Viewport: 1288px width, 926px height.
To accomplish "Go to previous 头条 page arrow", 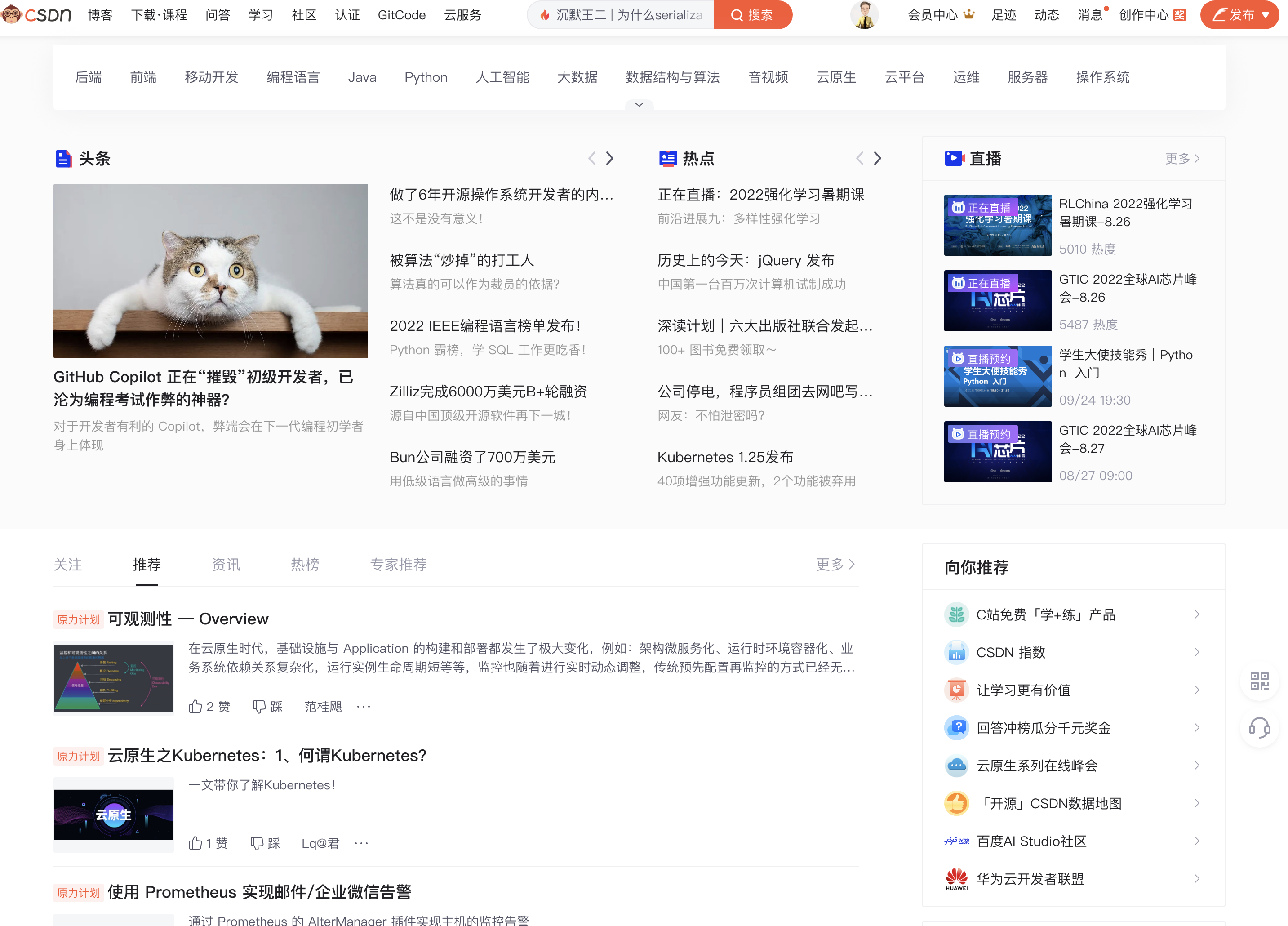I will (592, 158).
